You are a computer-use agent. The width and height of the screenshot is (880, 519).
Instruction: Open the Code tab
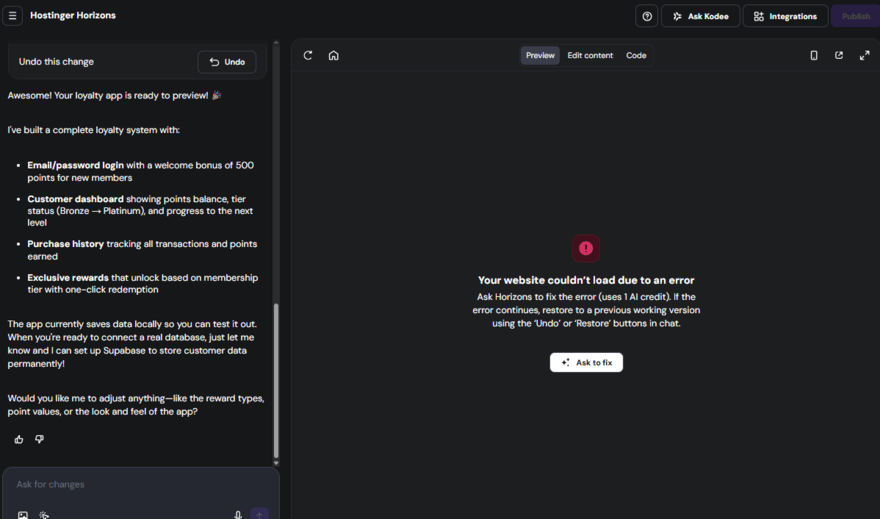tap(636, 55)
